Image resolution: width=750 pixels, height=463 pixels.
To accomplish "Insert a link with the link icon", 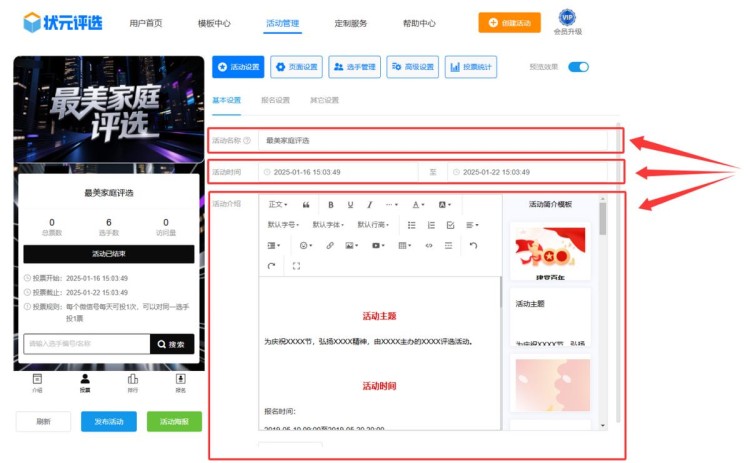I will tap(330, 245).
